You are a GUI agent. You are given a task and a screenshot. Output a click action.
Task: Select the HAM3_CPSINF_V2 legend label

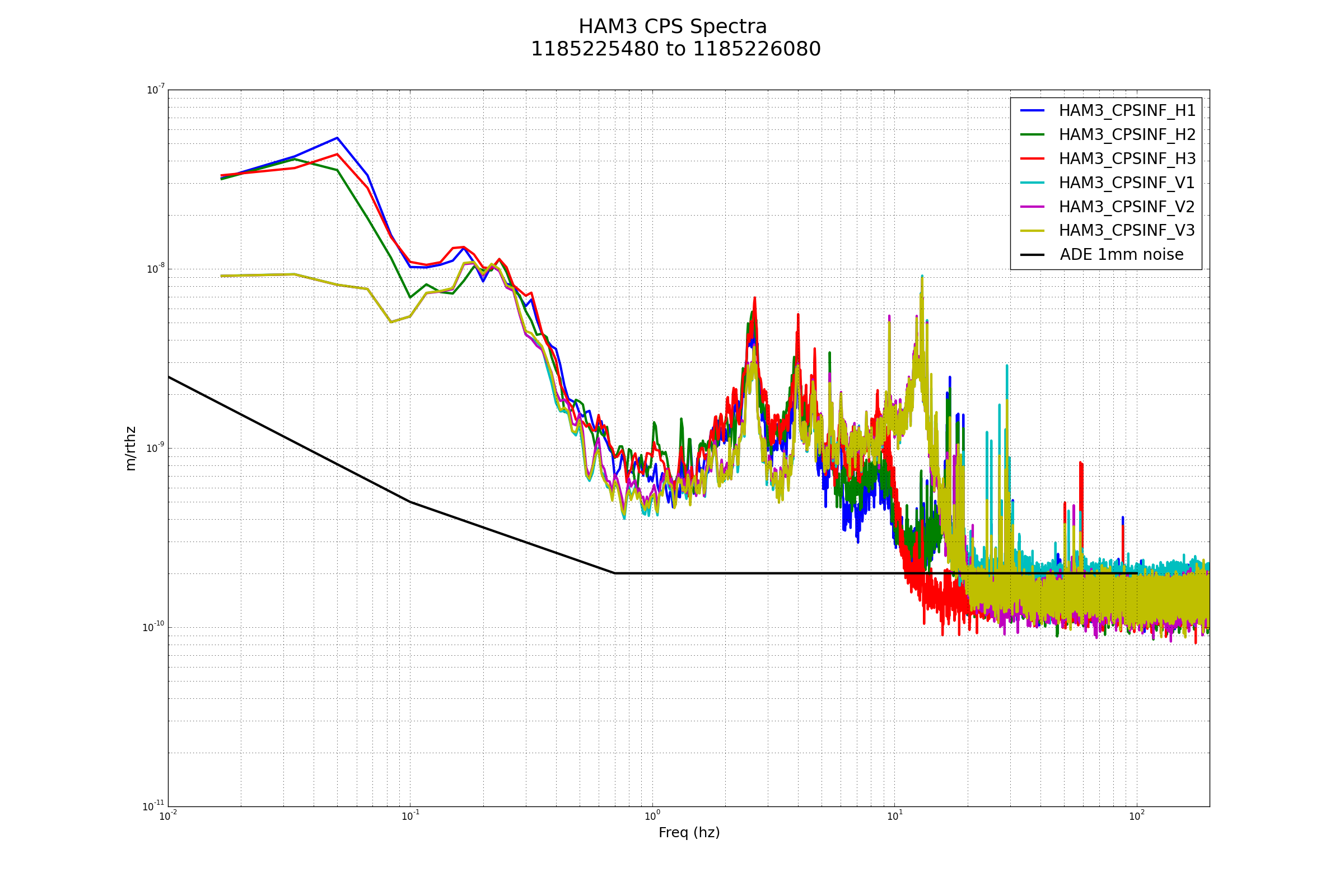tap(1126, 207)
